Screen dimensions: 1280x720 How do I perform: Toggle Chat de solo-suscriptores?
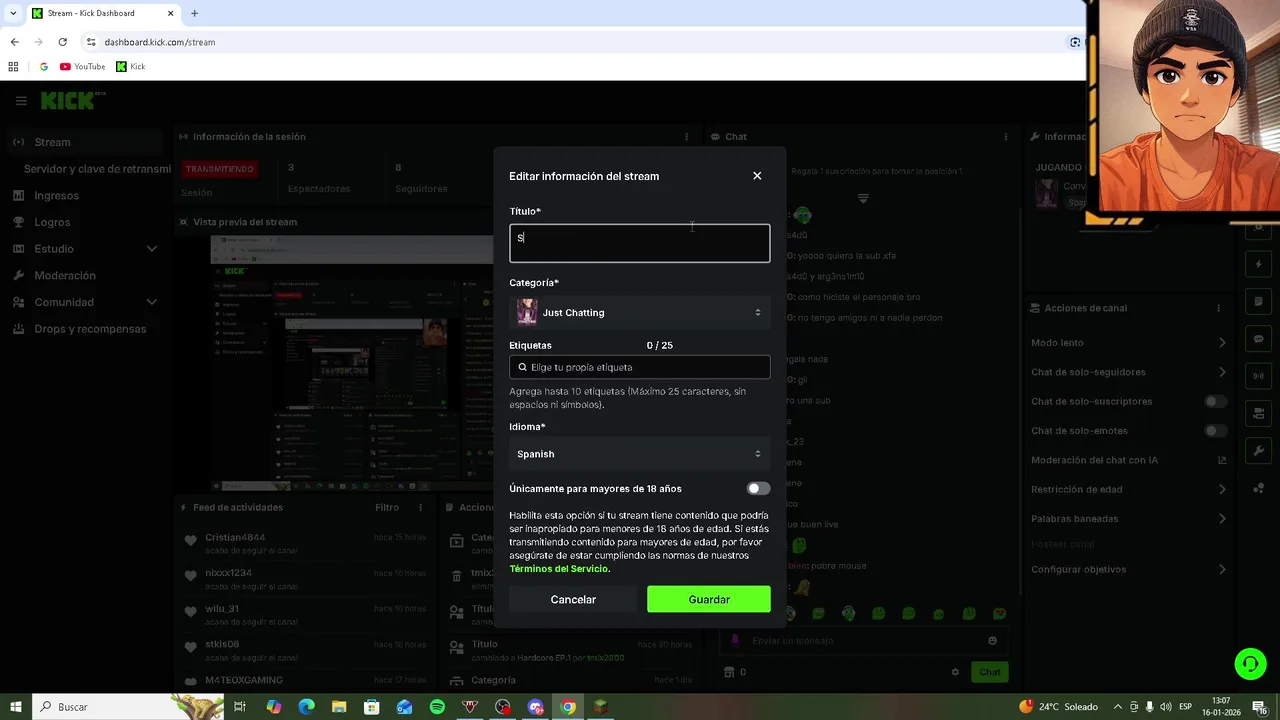click(1216, 402)
